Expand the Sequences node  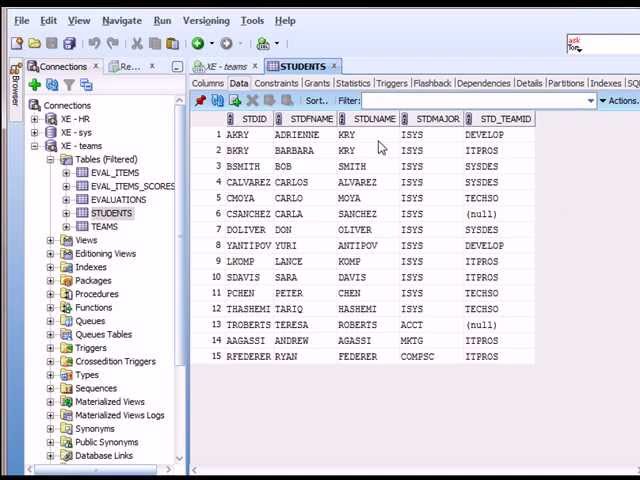coord(50,389)
